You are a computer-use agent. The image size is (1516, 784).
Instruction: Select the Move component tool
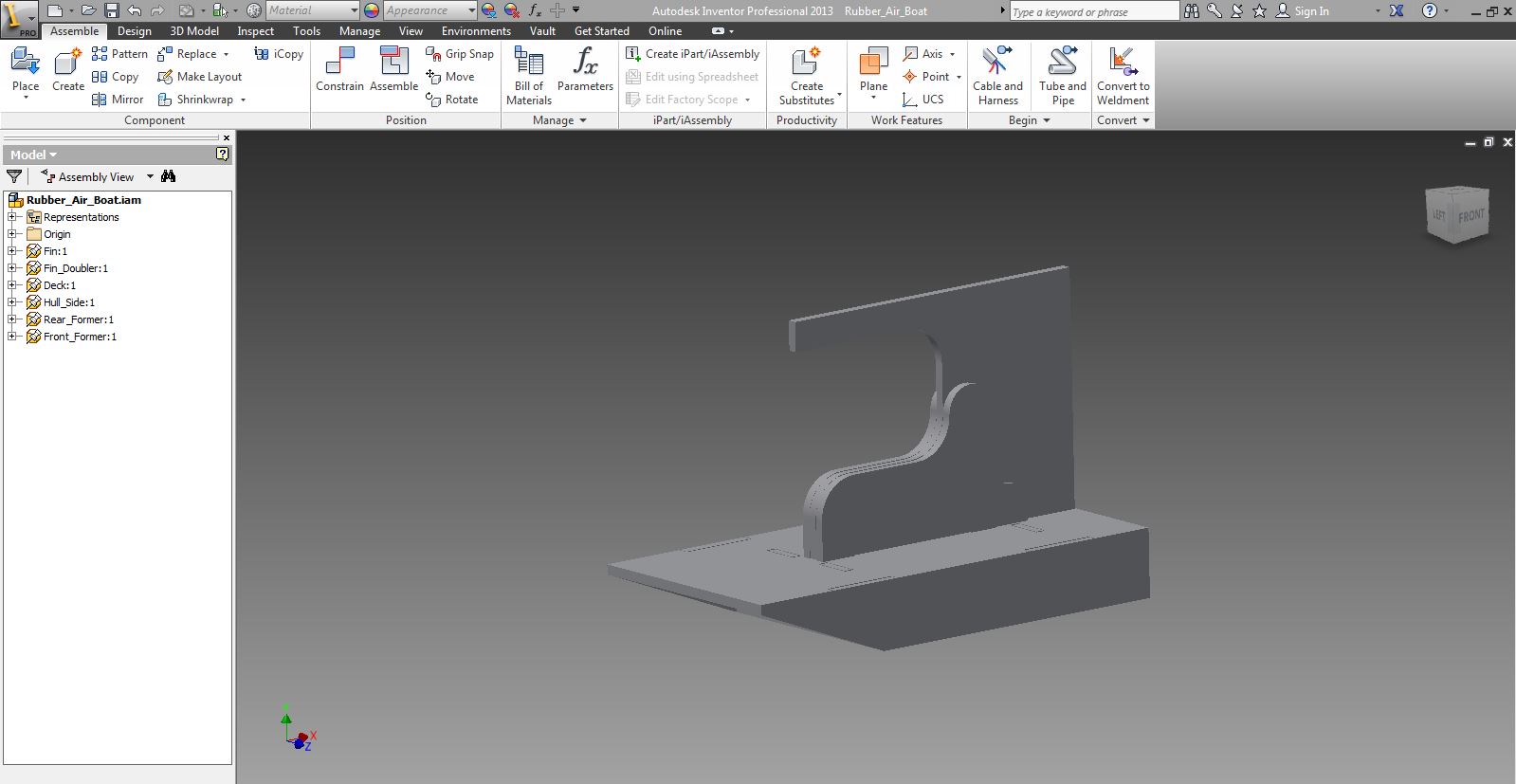click(450, 77)
